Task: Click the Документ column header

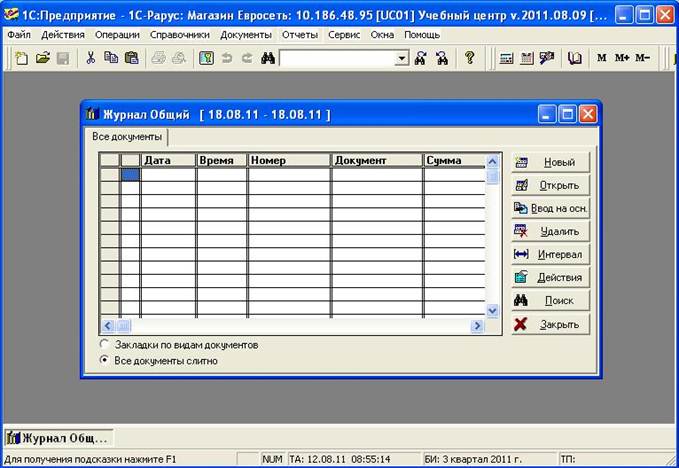Action: (x=377, y=160)
